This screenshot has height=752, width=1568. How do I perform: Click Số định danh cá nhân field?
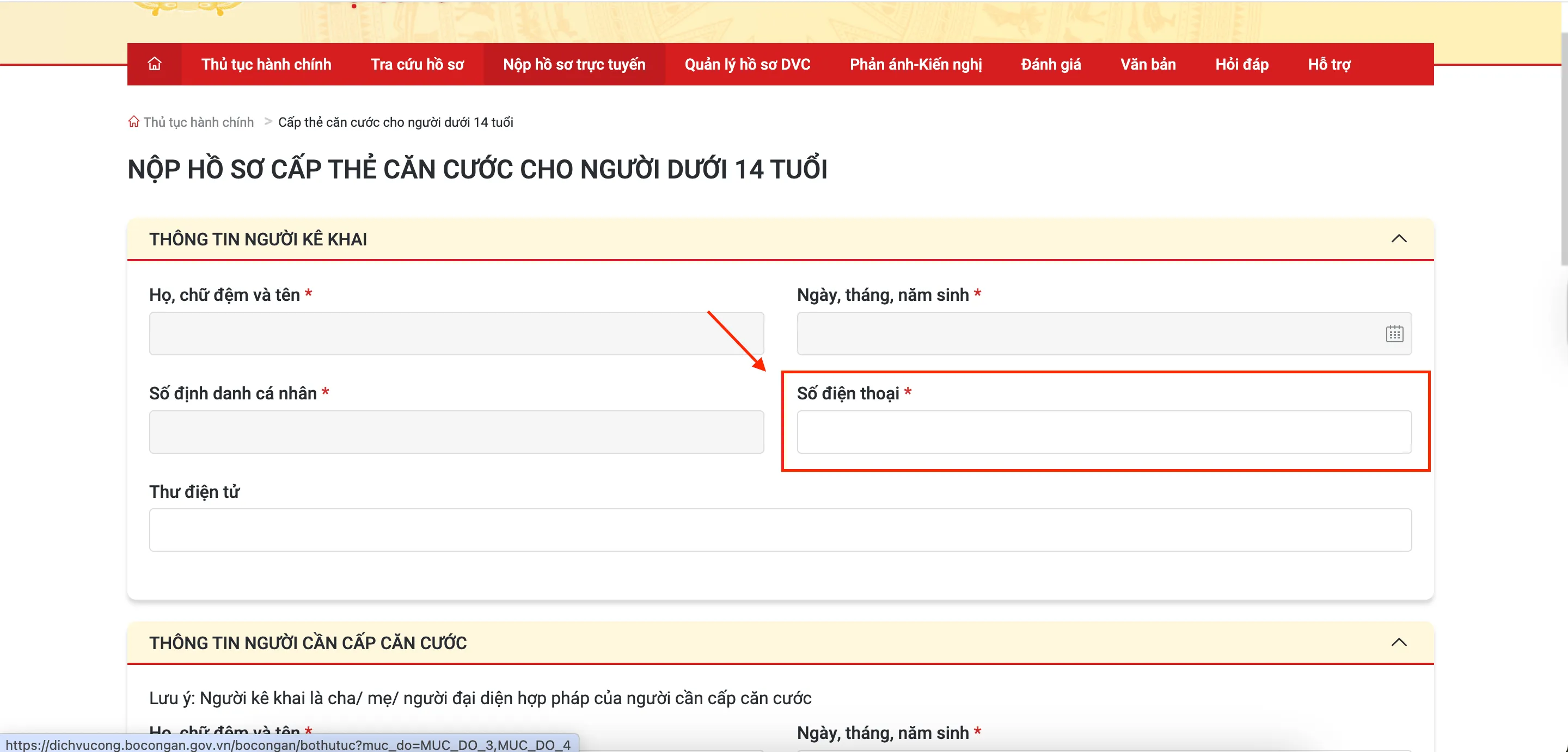456,432
